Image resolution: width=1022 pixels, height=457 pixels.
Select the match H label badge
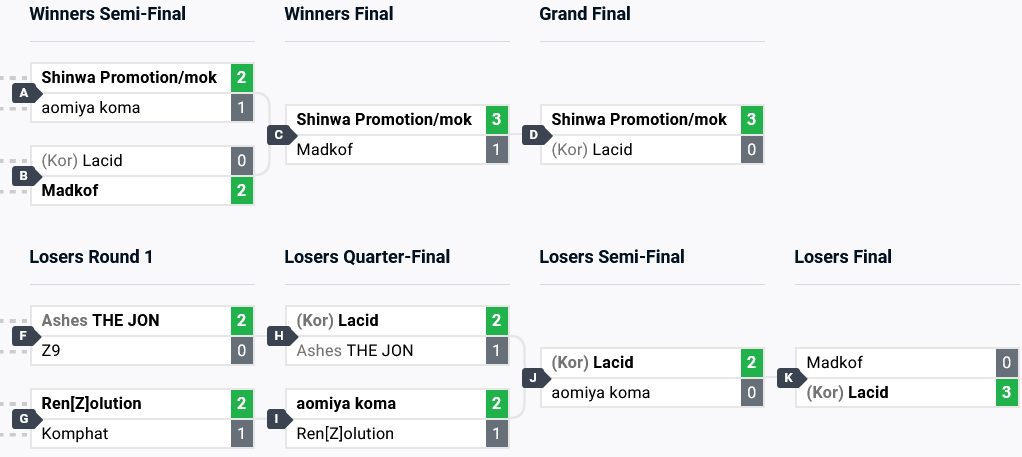click(280, 336)
